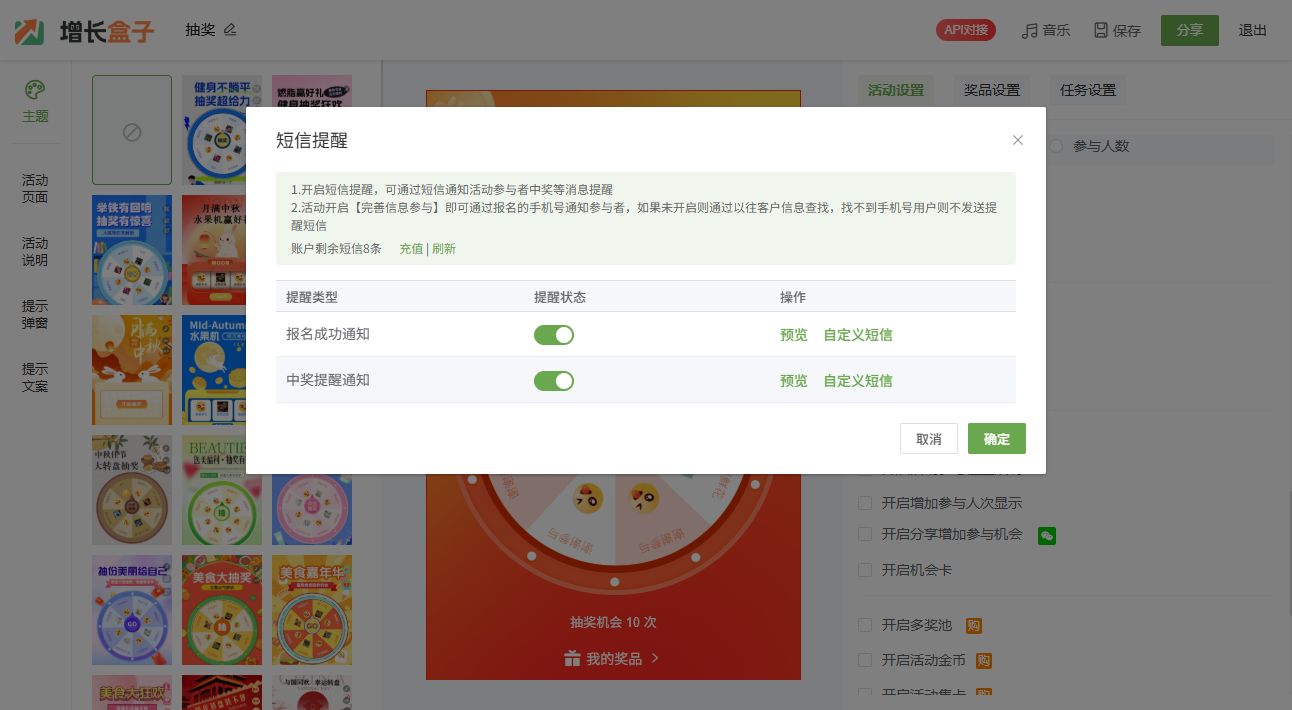Click the 提醒状态 column header

pyautogui.click(x=560, y=297)
